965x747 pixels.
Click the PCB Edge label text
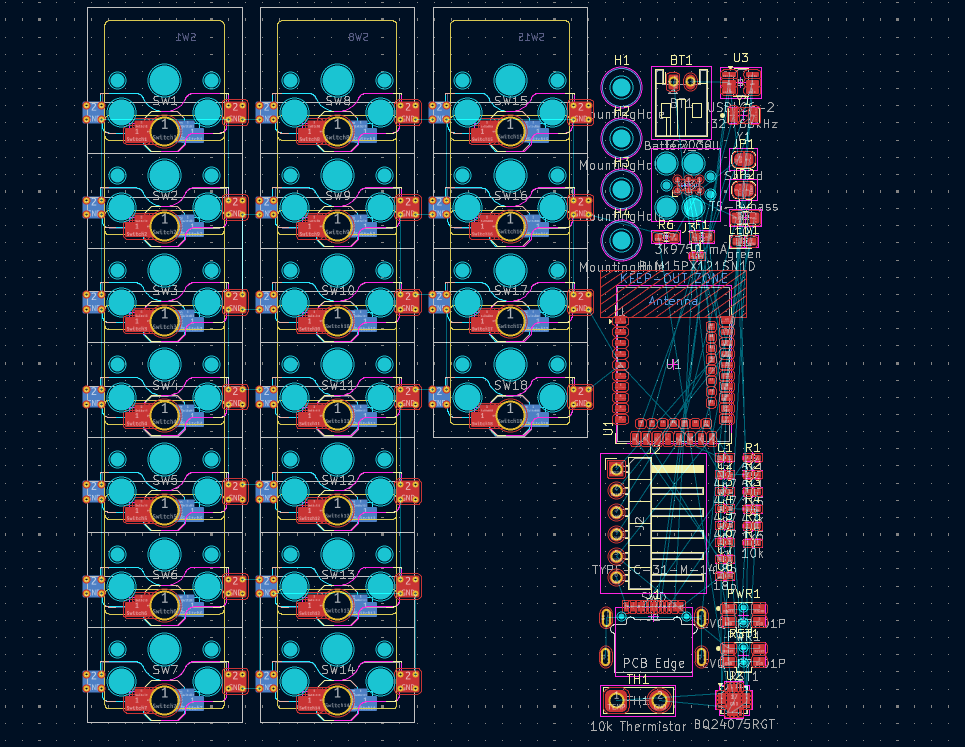tap(653, 662)
